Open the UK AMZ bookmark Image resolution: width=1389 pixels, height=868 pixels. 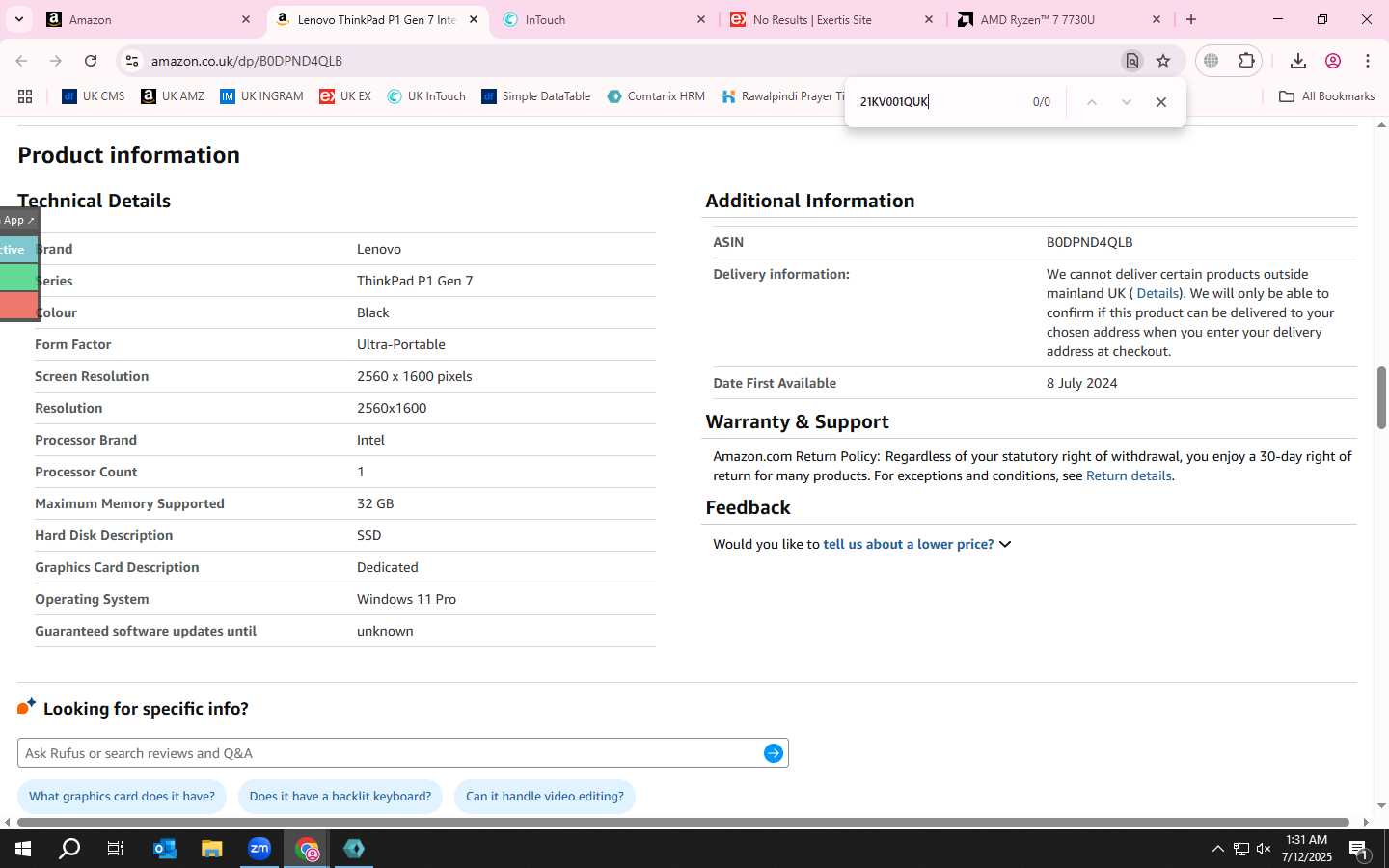coord(173,96)
